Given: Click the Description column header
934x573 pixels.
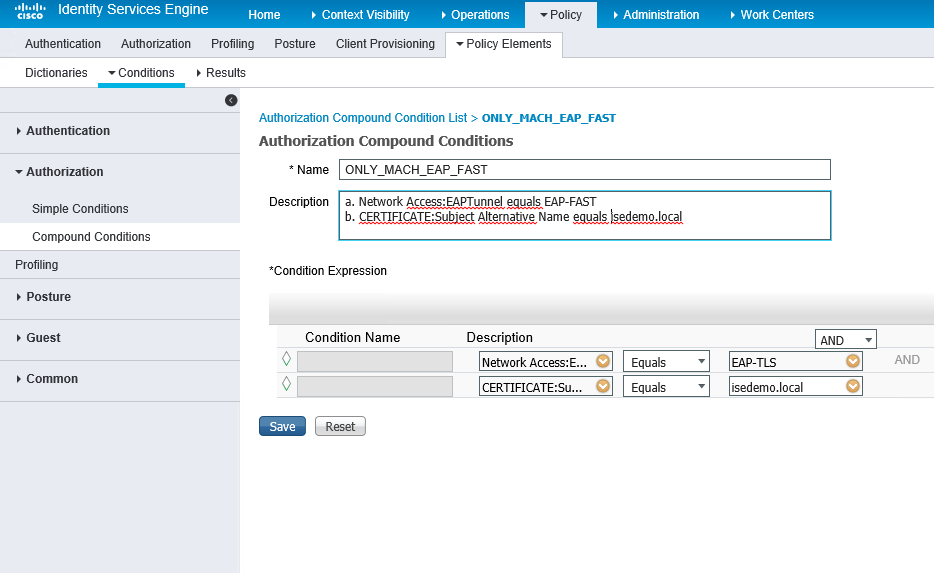Looking at the screenshot, I should (499, 338).
